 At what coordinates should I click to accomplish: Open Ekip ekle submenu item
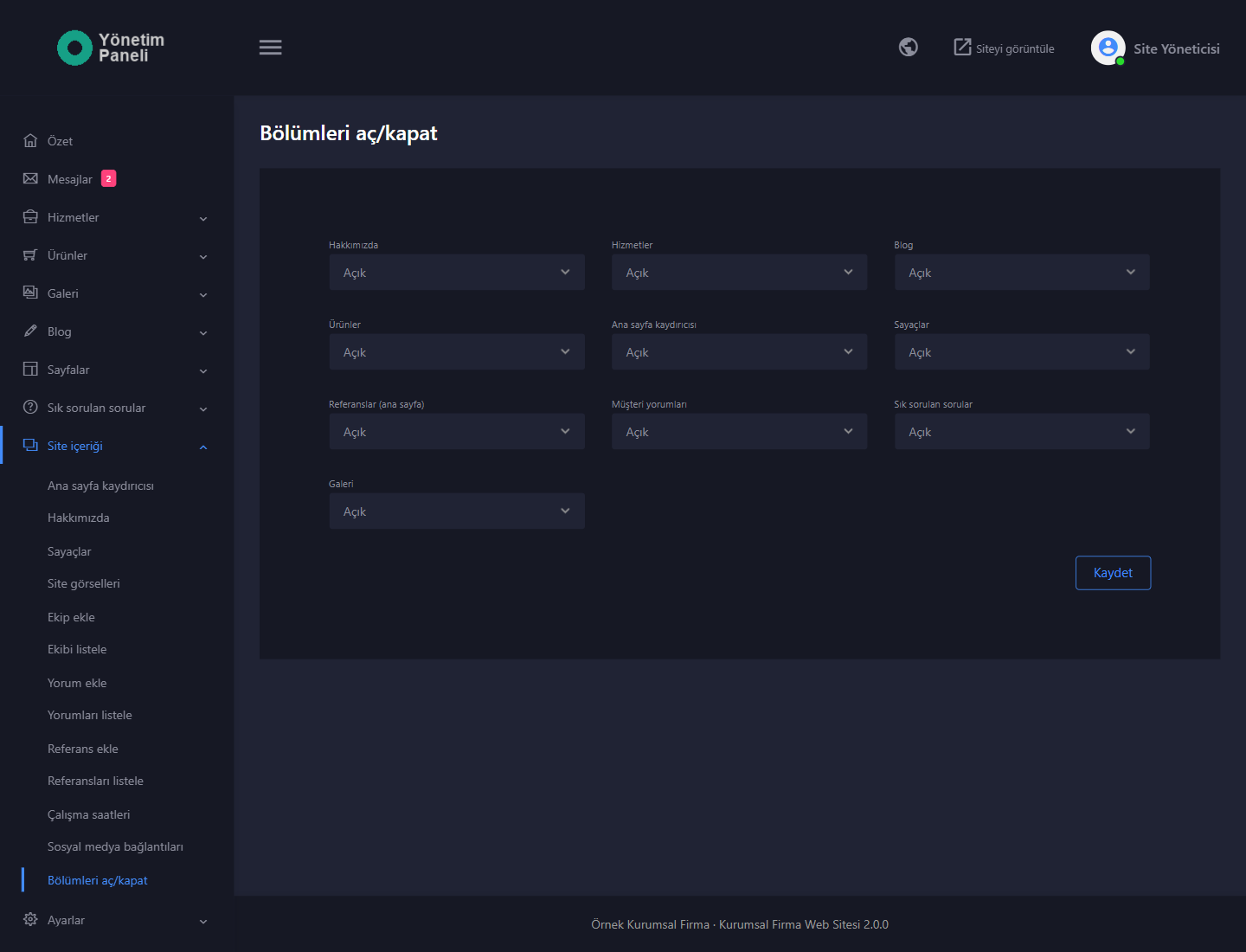tap(71, 617)
